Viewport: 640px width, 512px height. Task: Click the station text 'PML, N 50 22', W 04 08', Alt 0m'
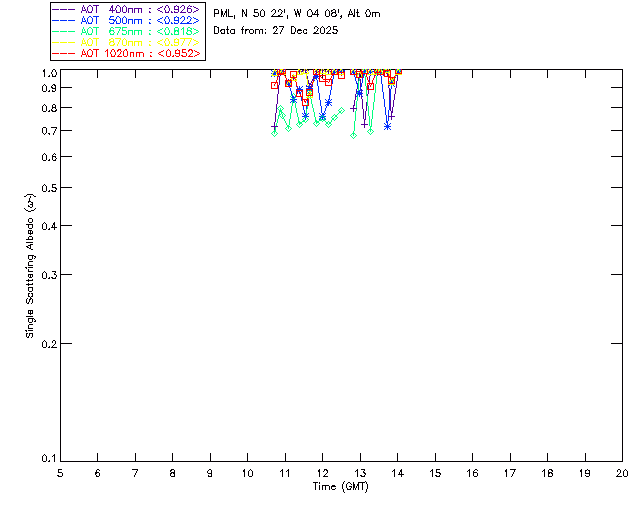click(x=297, y=14)
